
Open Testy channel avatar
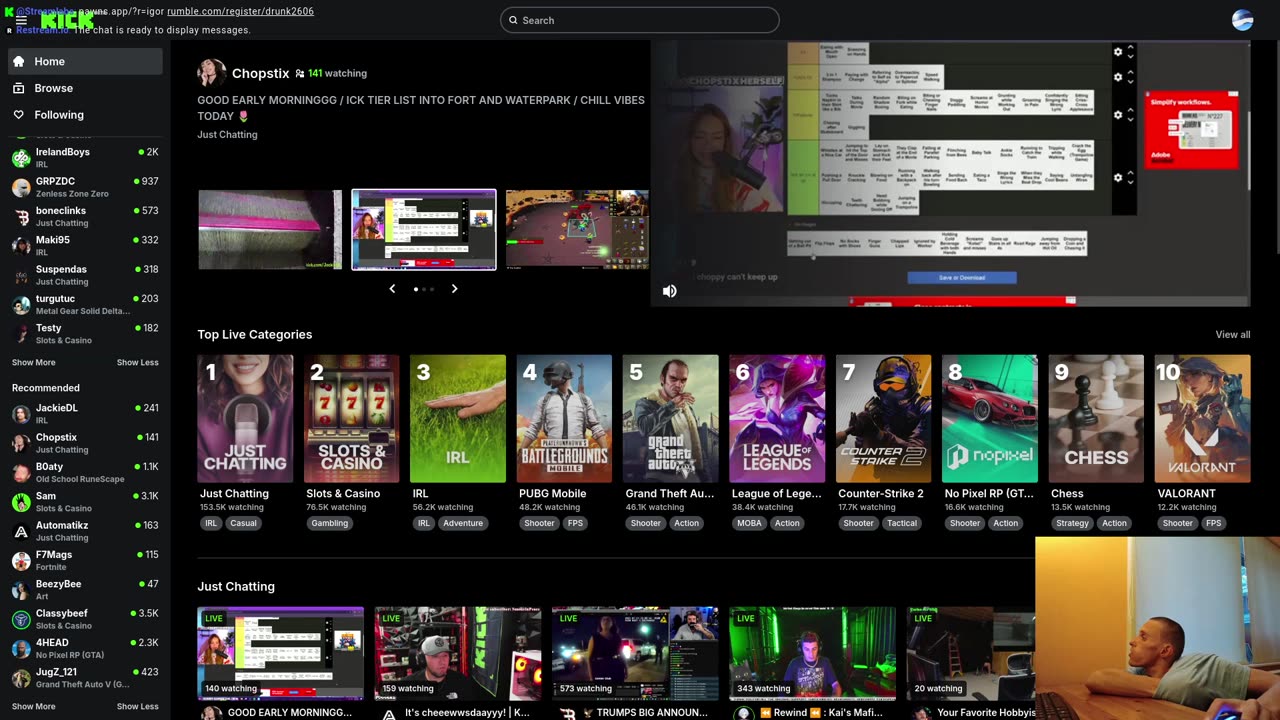pos(21,334)
